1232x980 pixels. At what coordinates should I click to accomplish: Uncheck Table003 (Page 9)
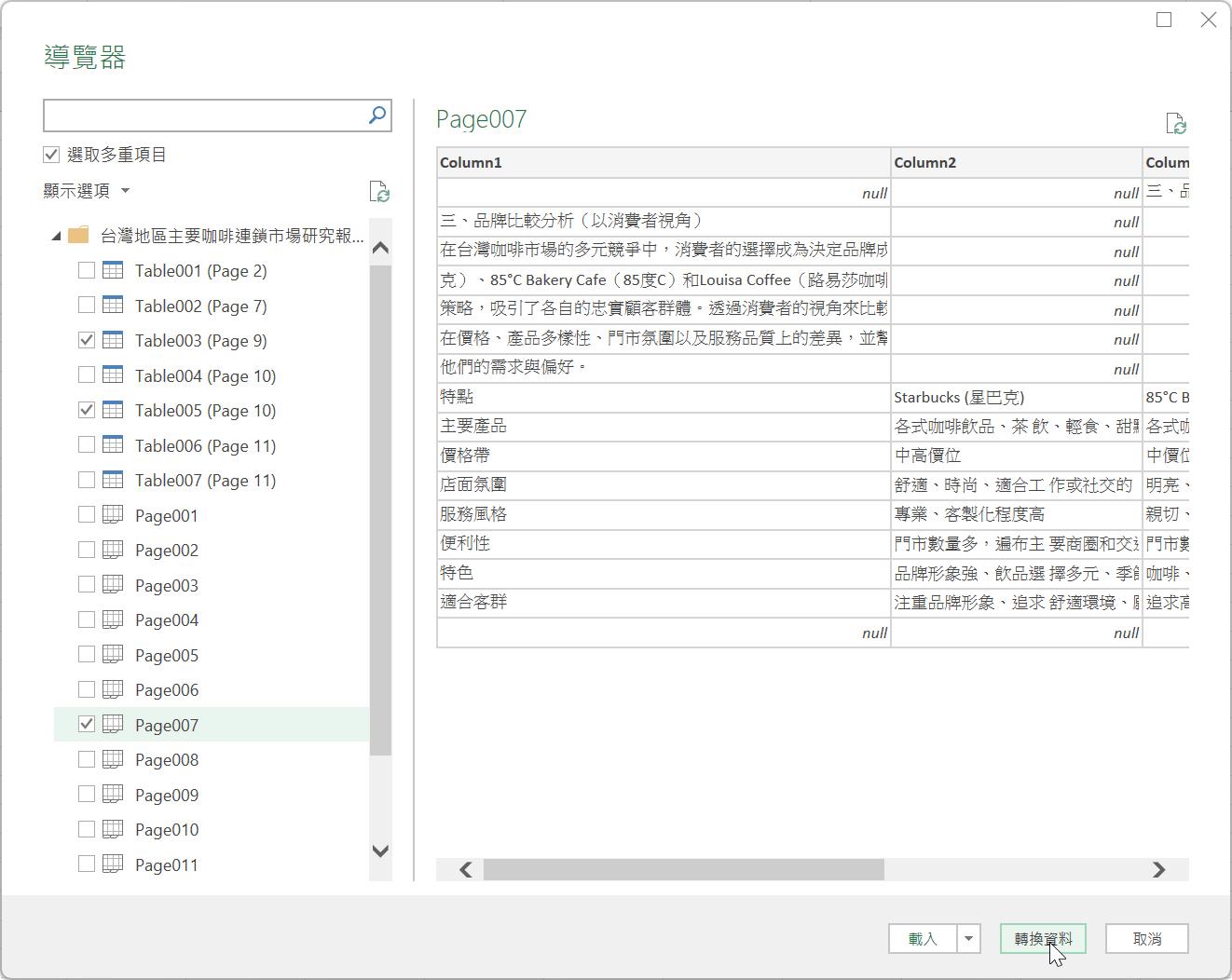tap(87, 341)
